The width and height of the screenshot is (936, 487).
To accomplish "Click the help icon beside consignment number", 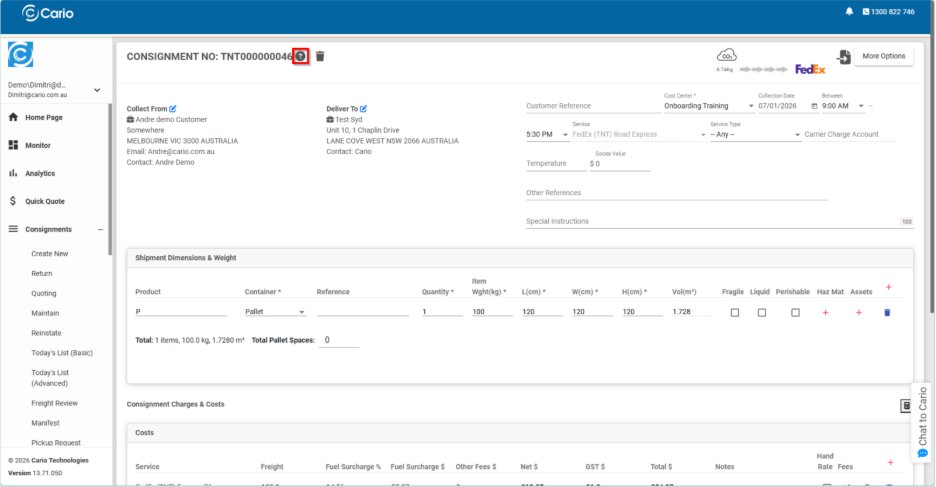I will (x=300, y=56).
